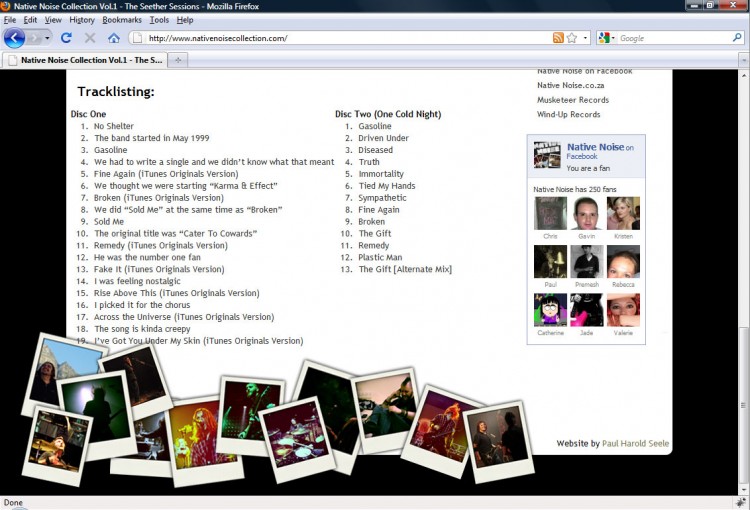The image size is (750, 510).
Task: Click "Tied My Hands" track
Action: (387, 186)
